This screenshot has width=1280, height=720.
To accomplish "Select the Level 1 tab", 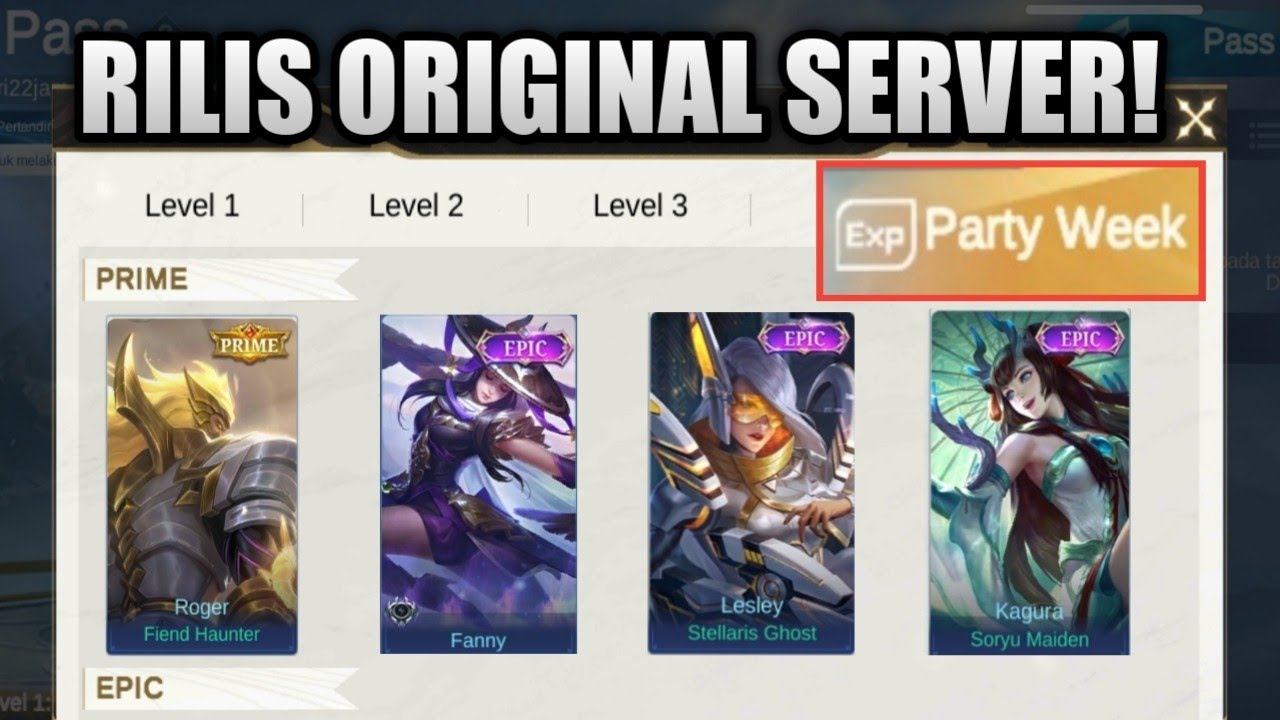I will tap(192, 206).
